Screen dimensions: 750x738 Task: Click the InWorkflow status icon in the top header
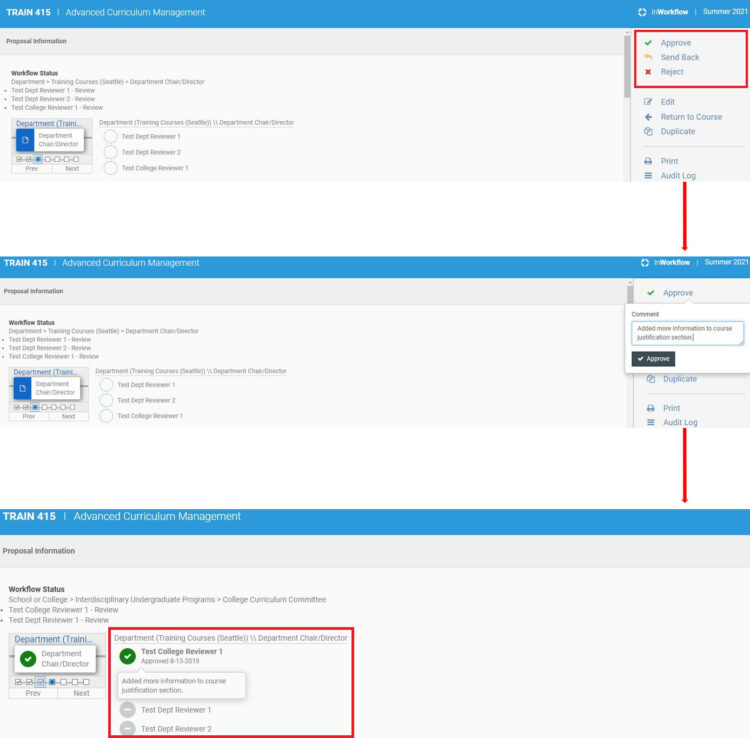642,12
